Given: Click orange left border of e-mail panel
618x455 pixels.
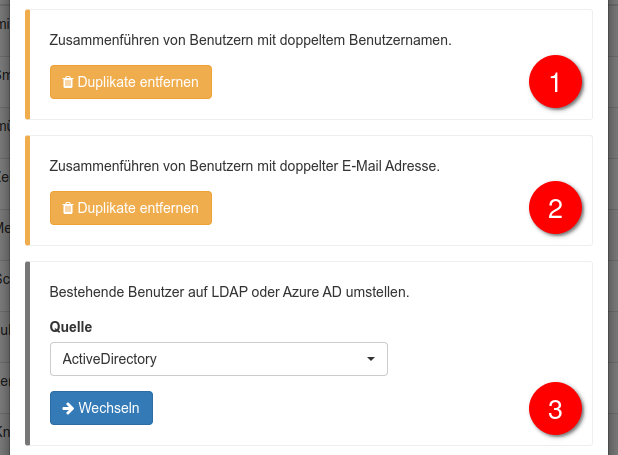Looking at the screenshot, I should 28,190.
